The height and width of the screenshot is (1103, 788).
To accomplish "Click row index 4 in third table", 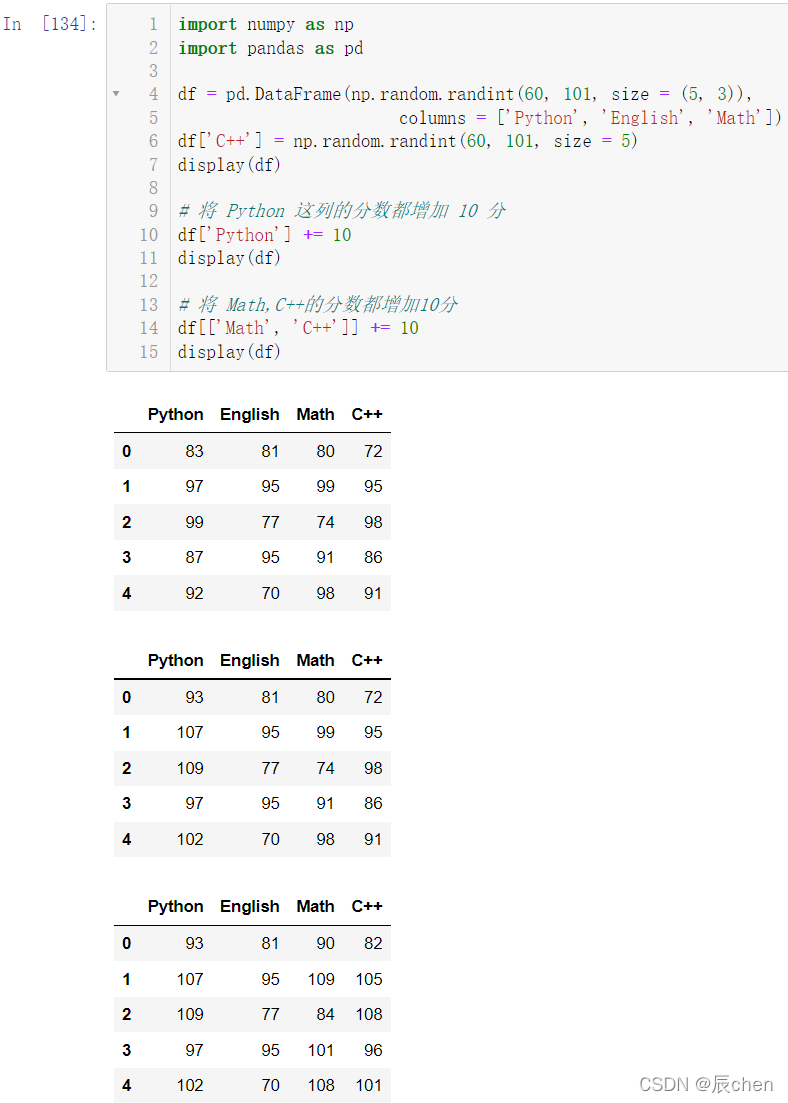I will coord(127,1085).
